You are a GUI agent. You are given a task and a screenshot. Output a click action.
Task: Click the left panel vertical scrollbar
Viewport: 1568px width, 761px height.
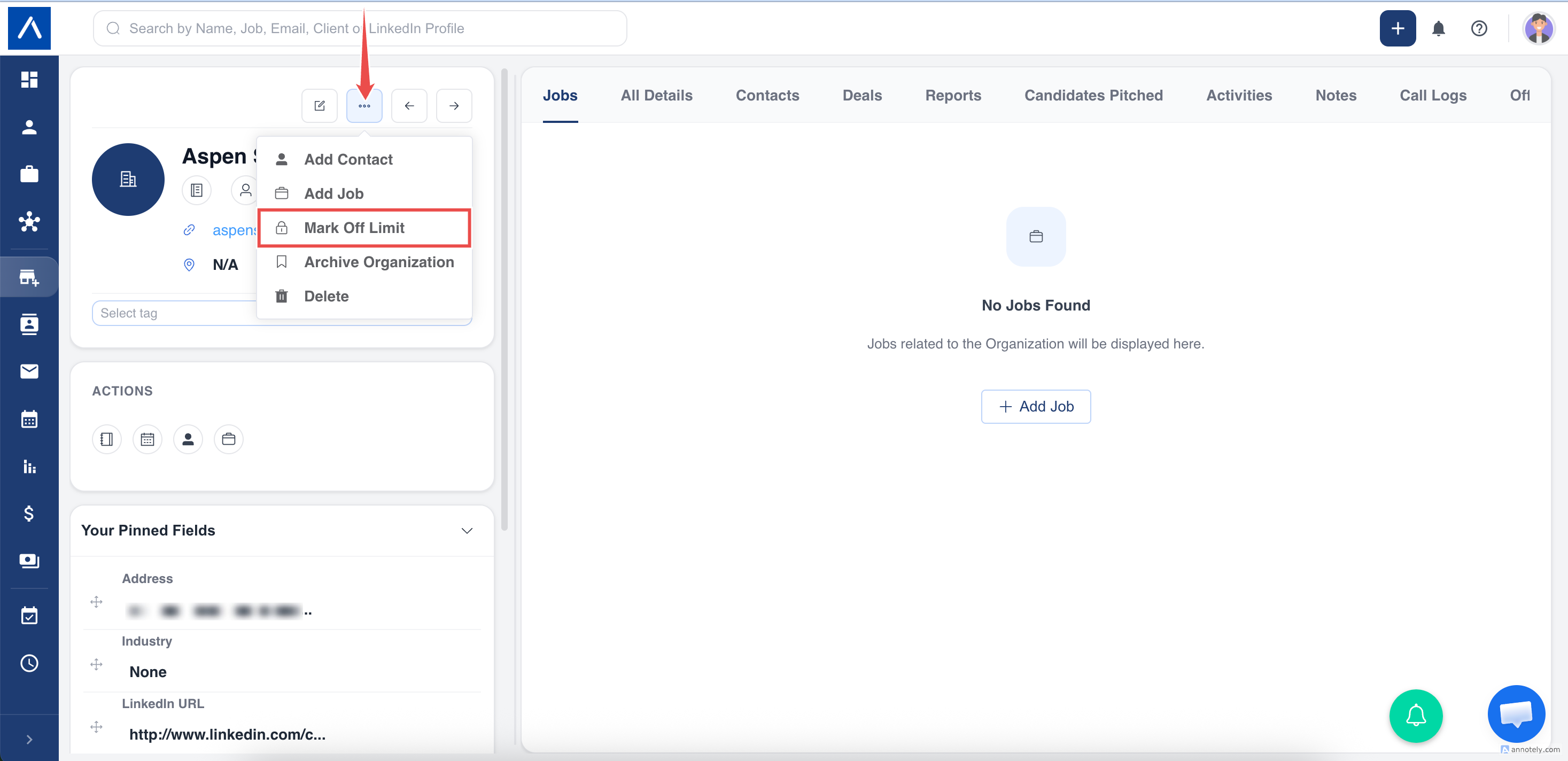coord(504,298)
